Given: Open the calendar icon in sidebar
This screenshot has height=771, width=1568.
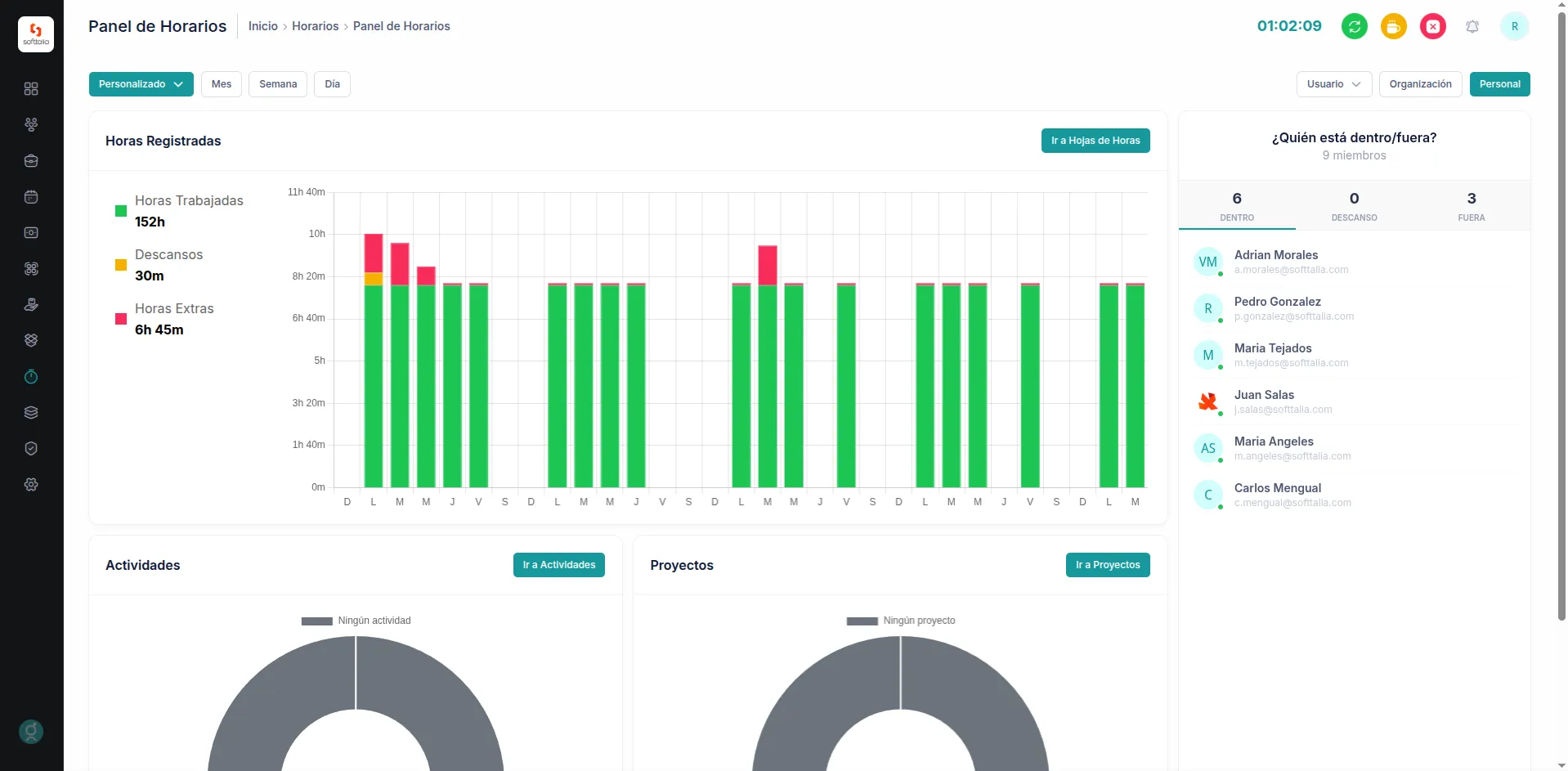Looking at the screenshot, I should (x=31, y=196).
